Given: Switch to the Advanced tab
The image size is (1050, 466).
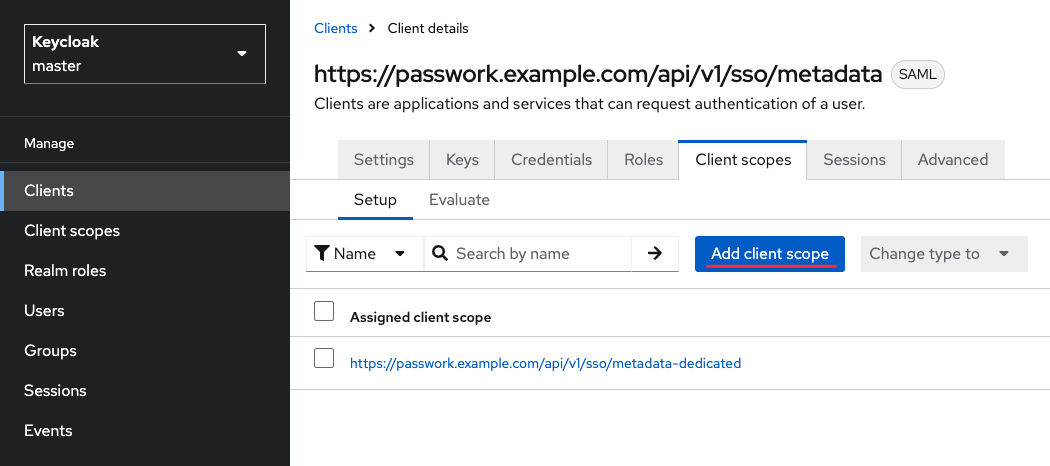Looking at the screenshot, I should click(x=953, y=160).
